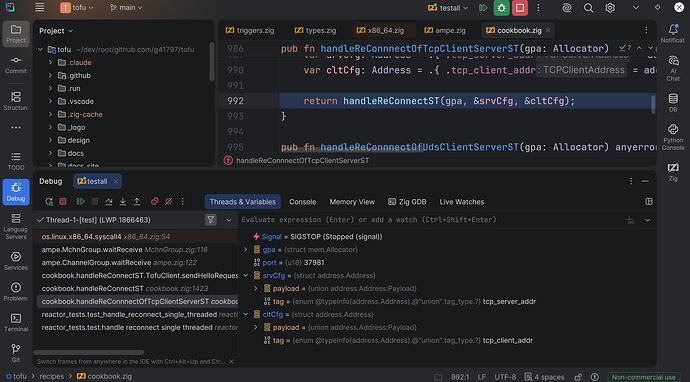Collapse the tofu root project node

[x=40, y=50]
